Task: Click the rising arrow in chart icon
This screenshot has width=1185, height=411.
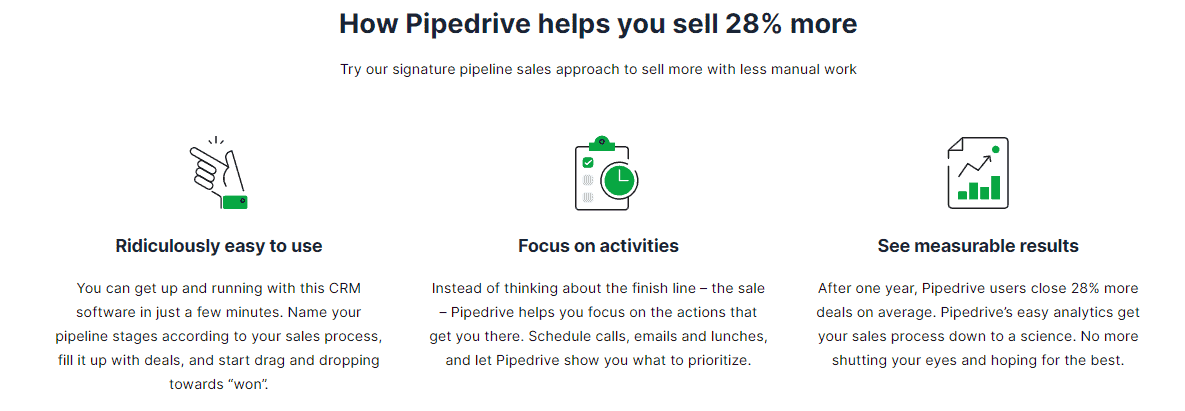Action: click(x=976, y=166)
